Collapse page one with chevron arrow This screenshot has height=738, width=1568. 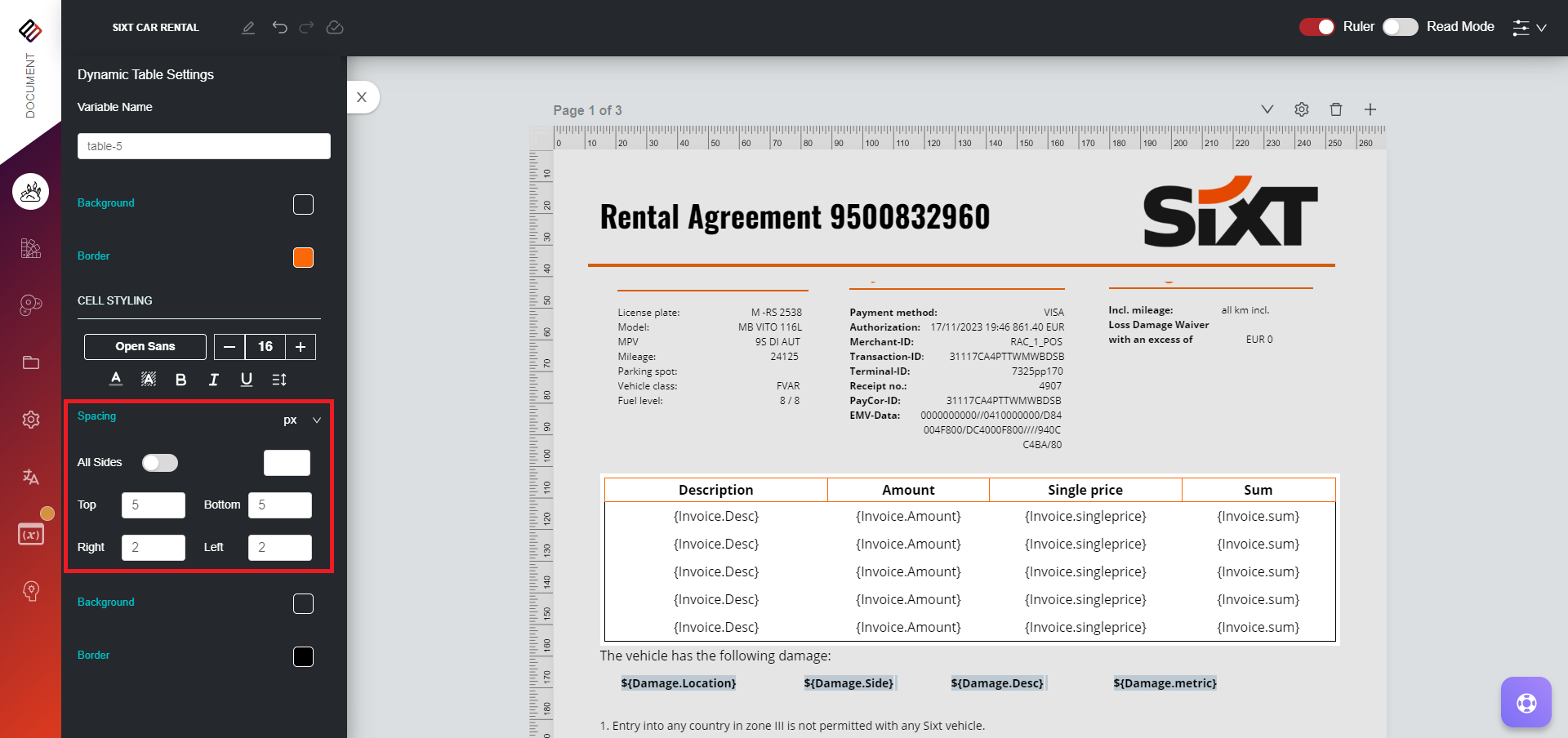point(1267,109)
